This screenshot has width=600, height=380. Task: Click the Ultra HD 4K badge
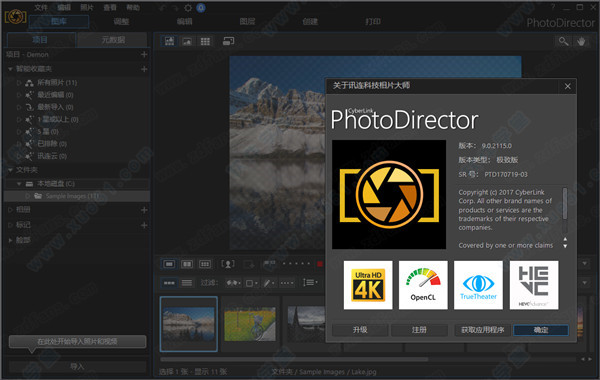368,285
